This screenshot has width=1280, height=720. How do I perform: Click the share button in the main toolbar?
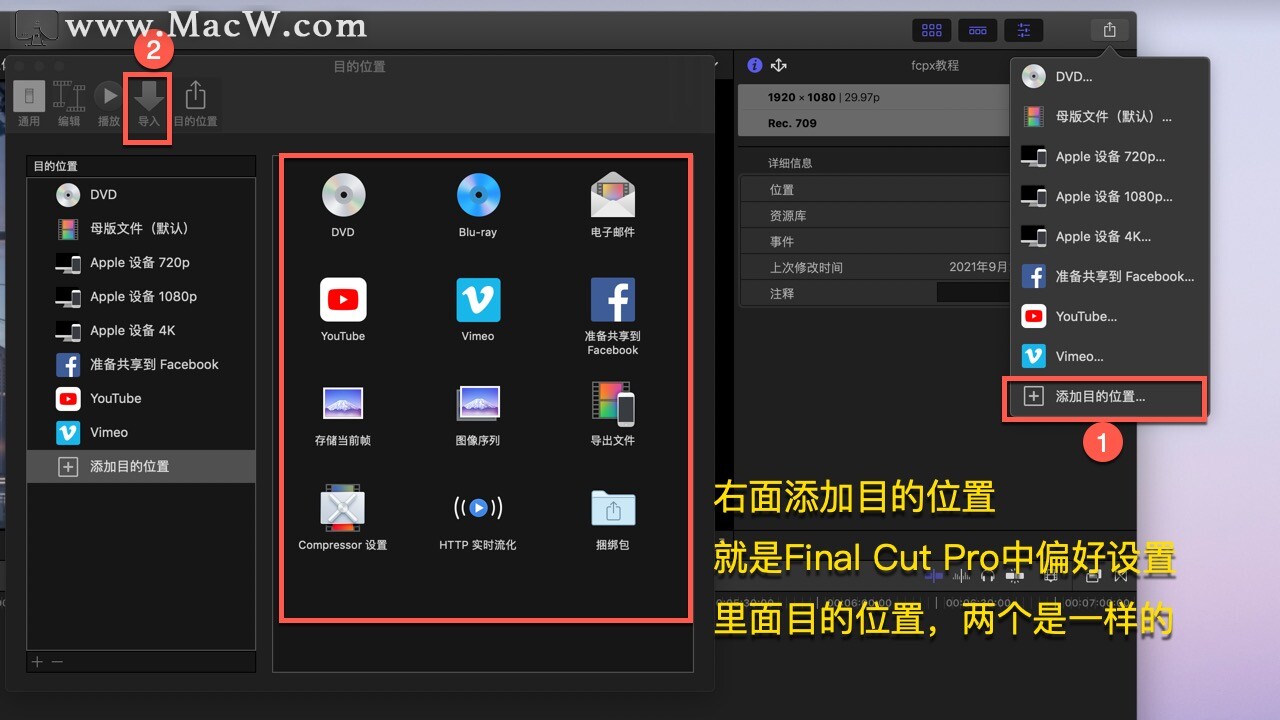coord(1110,30)
